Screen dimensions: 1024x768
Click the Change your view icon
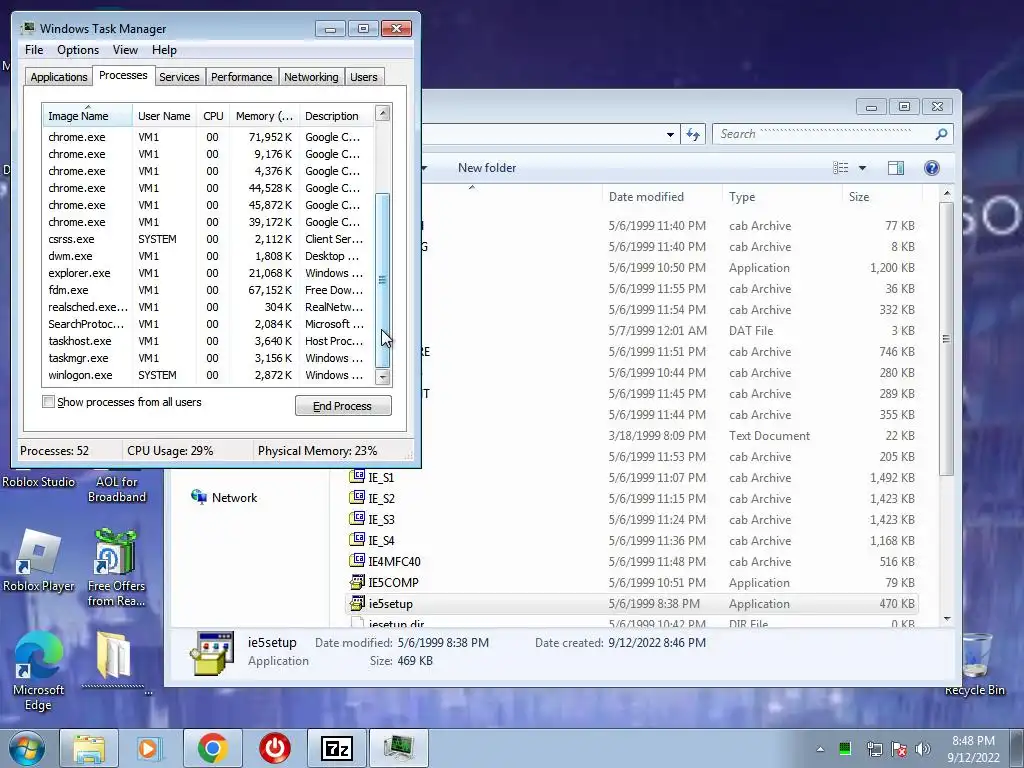click(840, 168)
